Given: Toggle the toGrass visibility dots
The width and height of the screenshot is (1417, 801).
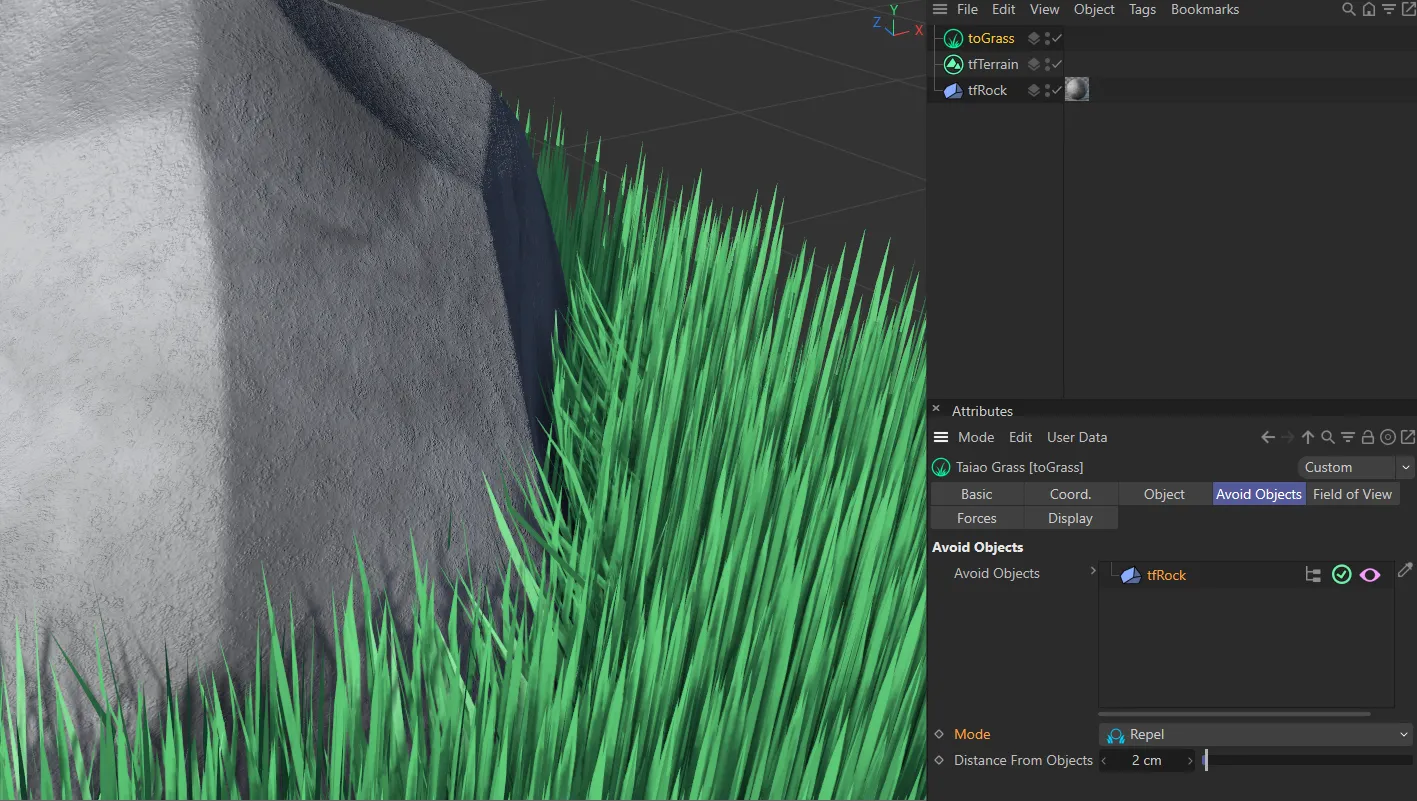Looking at the screenshot, I should (x=1046, y=39).
